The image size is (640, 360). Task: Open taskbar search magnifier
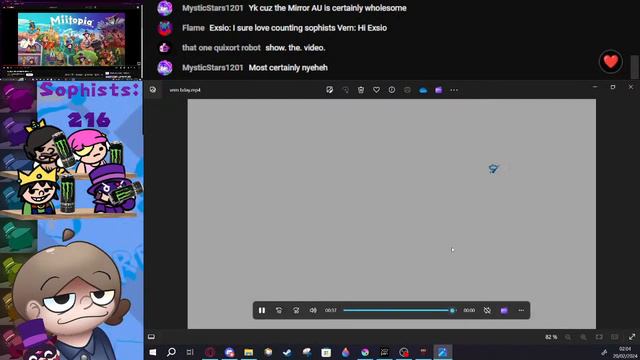[x=171, y=352]
